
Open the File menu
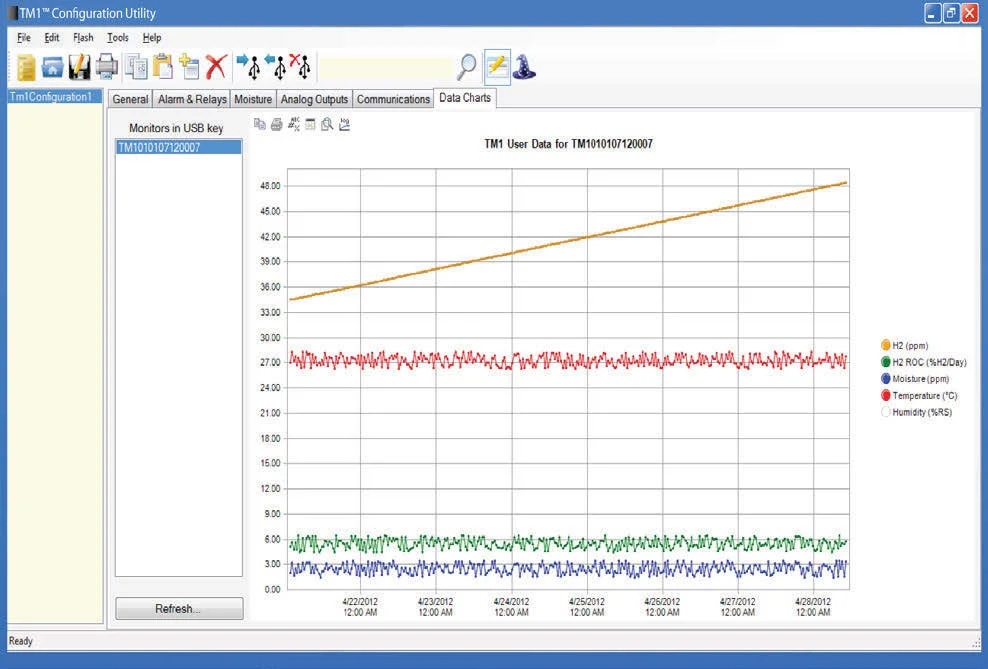24,38
